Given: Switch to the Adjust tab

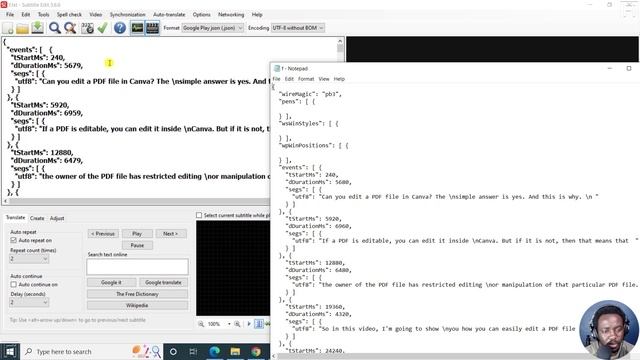Looking at the screenshot, I should (57, 218).
